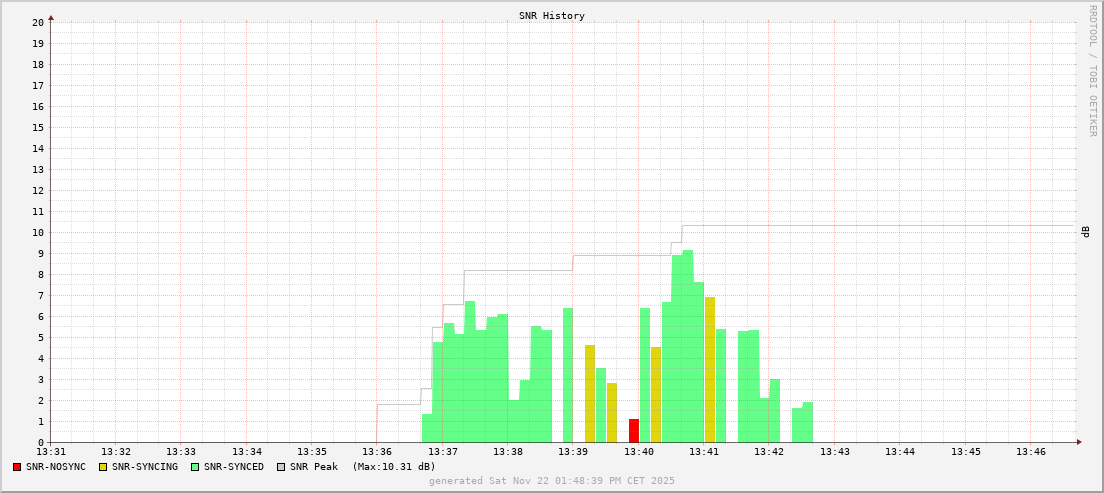Click the gray SNR Peak legend swatch

click(x=281, y=467)
